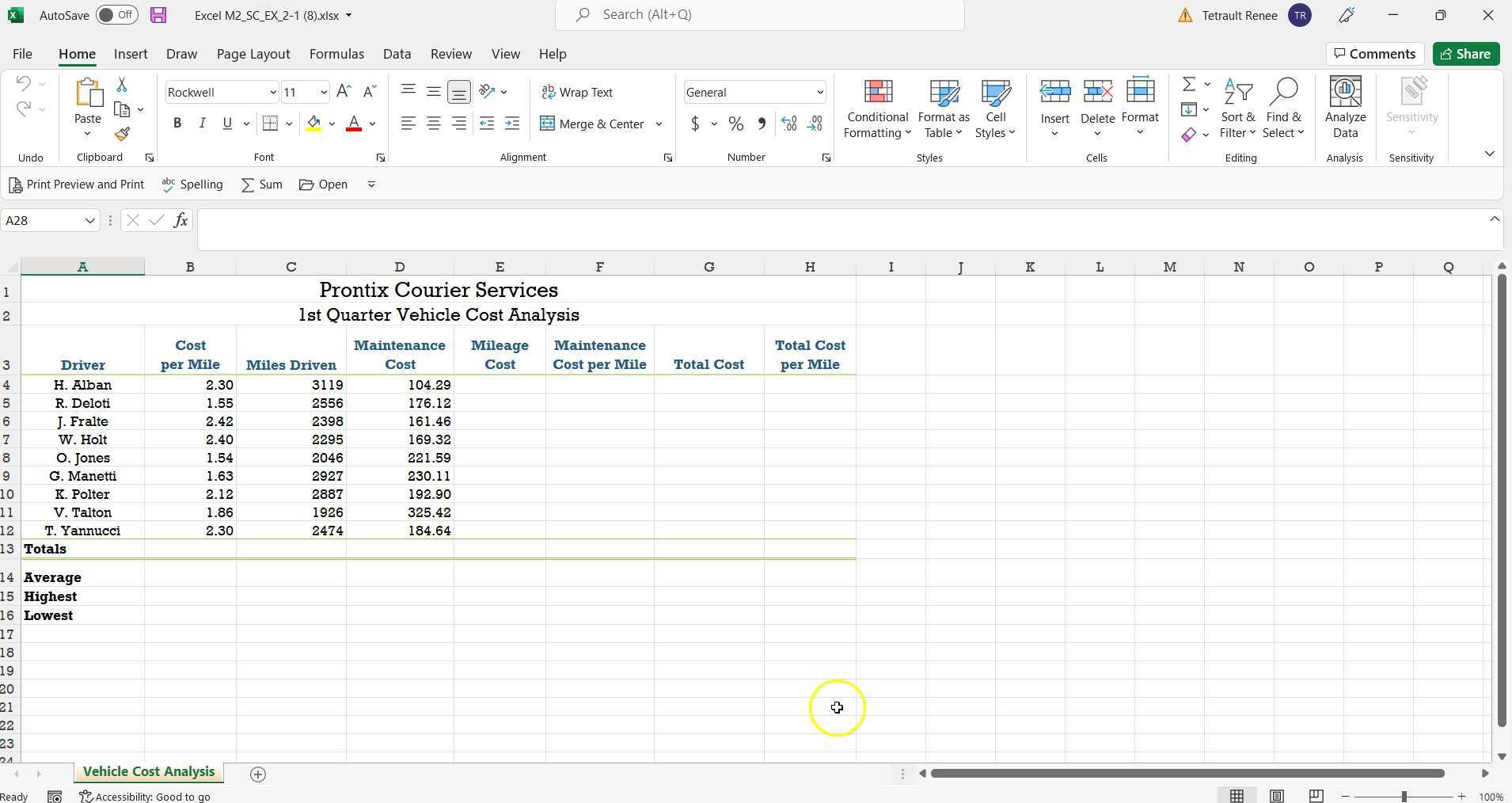Toggle AutoSave off switch
The height and width of the screenshot is (803, 1512).
[x=116, y=14]
